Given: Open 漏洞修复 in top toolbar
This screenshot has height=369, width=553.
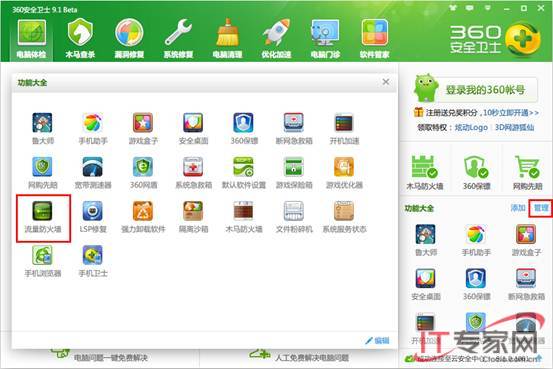Looking at the screenshot, I should (129, 39).
